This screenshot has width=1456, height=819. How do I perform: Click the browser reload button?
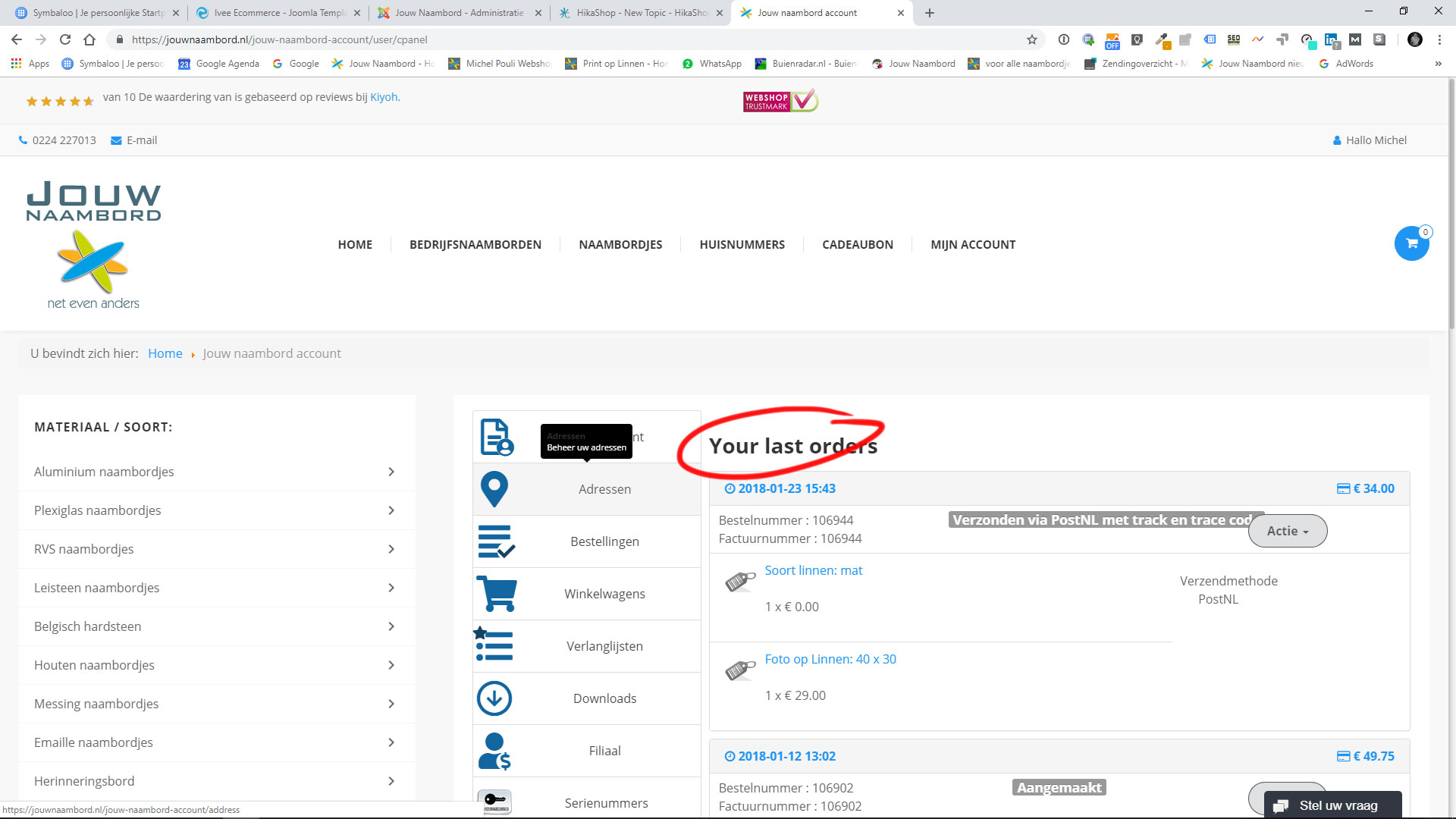65,39
